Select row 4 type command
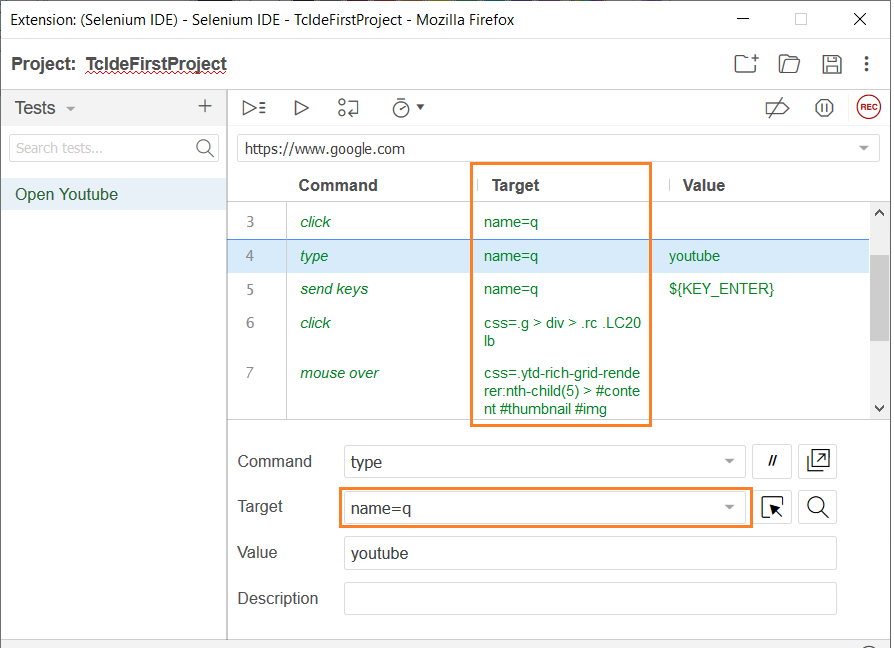This screenshot has height=648, width=894. (x=547, y=256)
